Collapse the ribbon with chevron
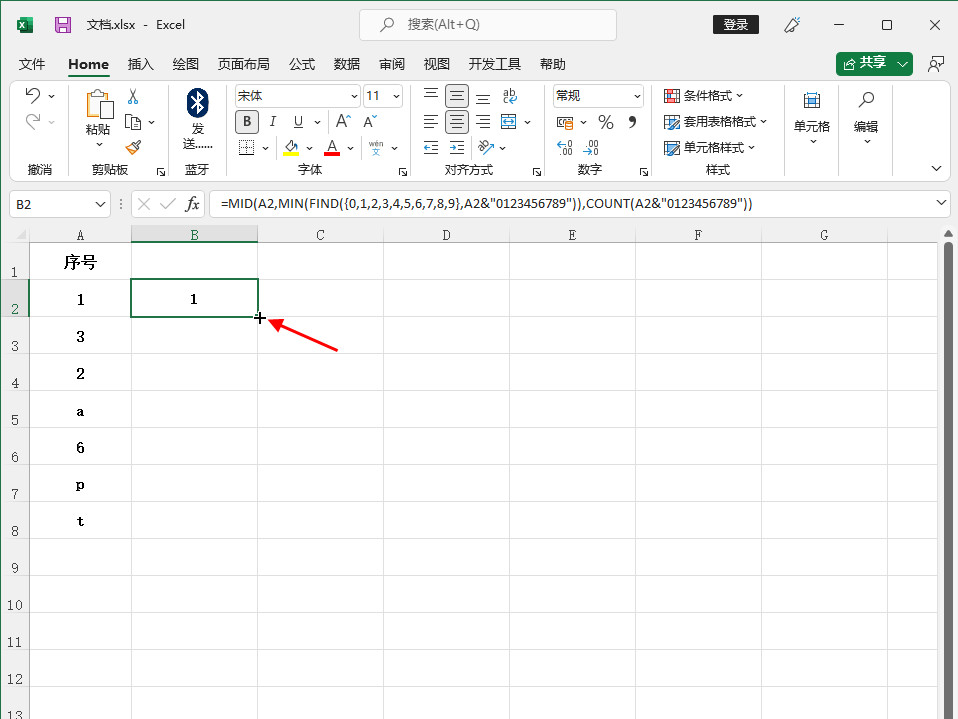This screenshot has width=958, height=719. tap(936, 169)
